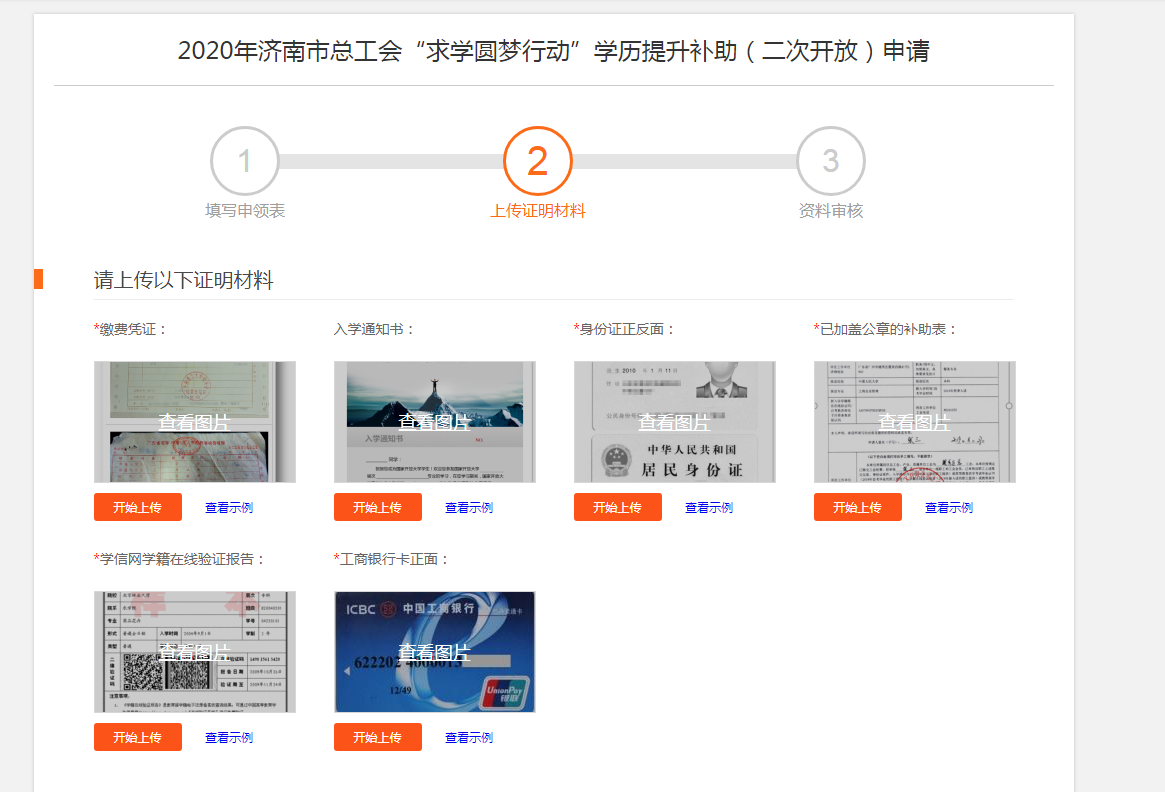Image resolution: width=1165 pixels, height=792 pixels.
Task: View the 学信网学籍在线验证报告 thumbnail
Action: pos(194,652)
